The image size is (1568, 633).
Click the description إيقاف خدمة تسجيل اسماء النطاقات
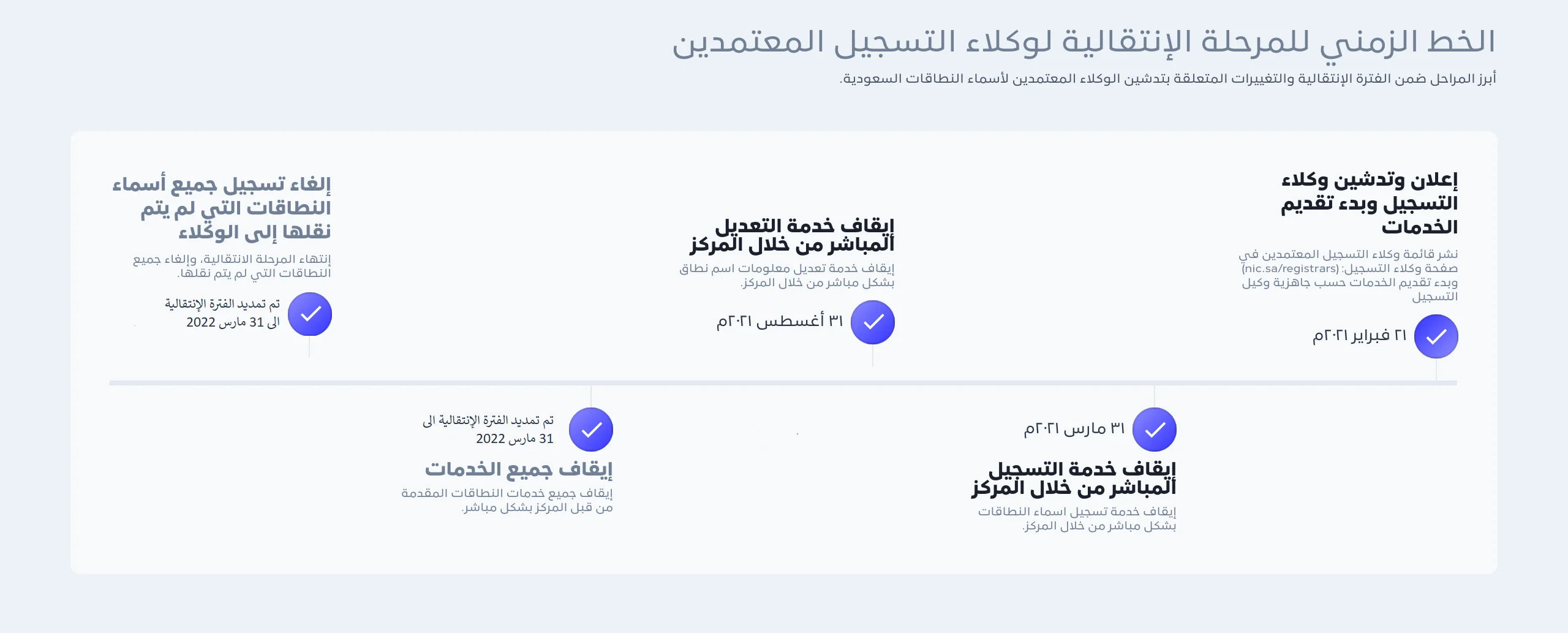coord(1077,518)
